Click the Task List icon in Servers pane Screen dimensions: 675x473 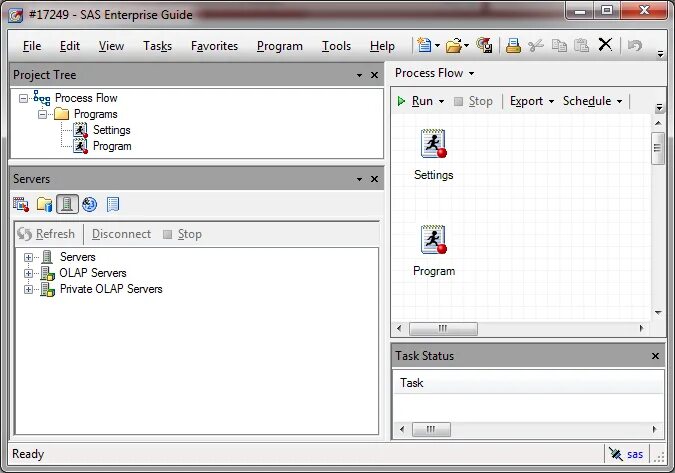(x=21, y=204)
